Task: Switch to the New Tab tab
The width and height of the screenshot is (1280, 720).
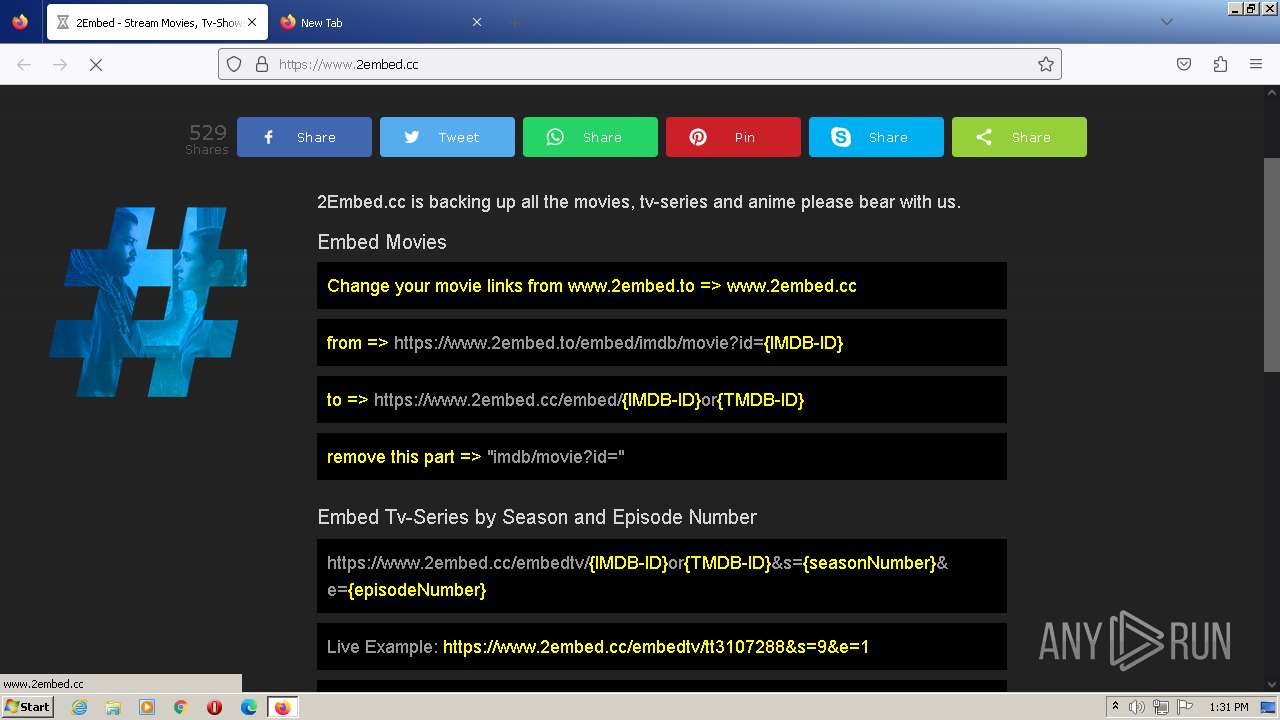Action: click(381, 22)
